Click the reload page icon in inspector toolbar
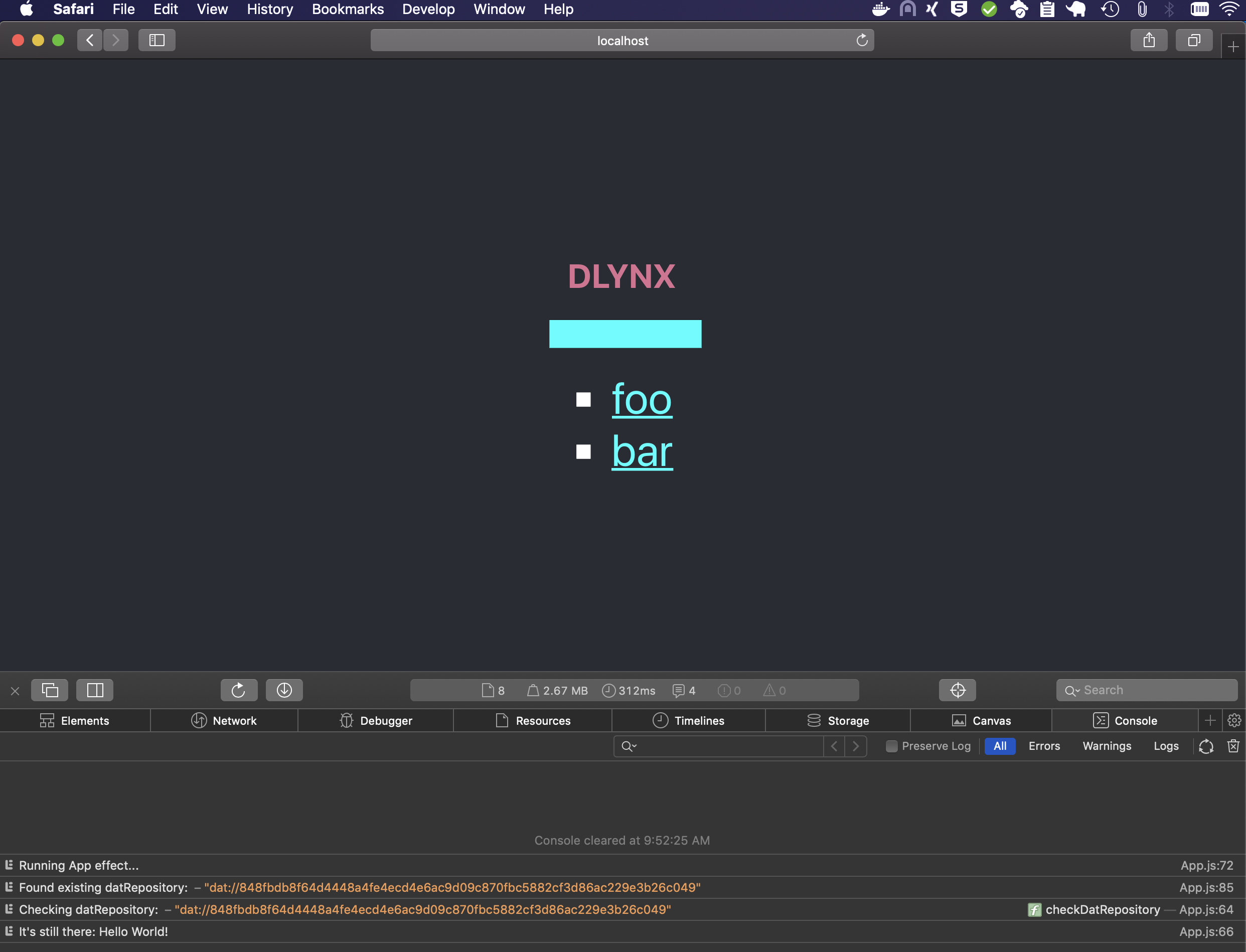This screenshot has height=952, width=1246. tap(239, 690)
